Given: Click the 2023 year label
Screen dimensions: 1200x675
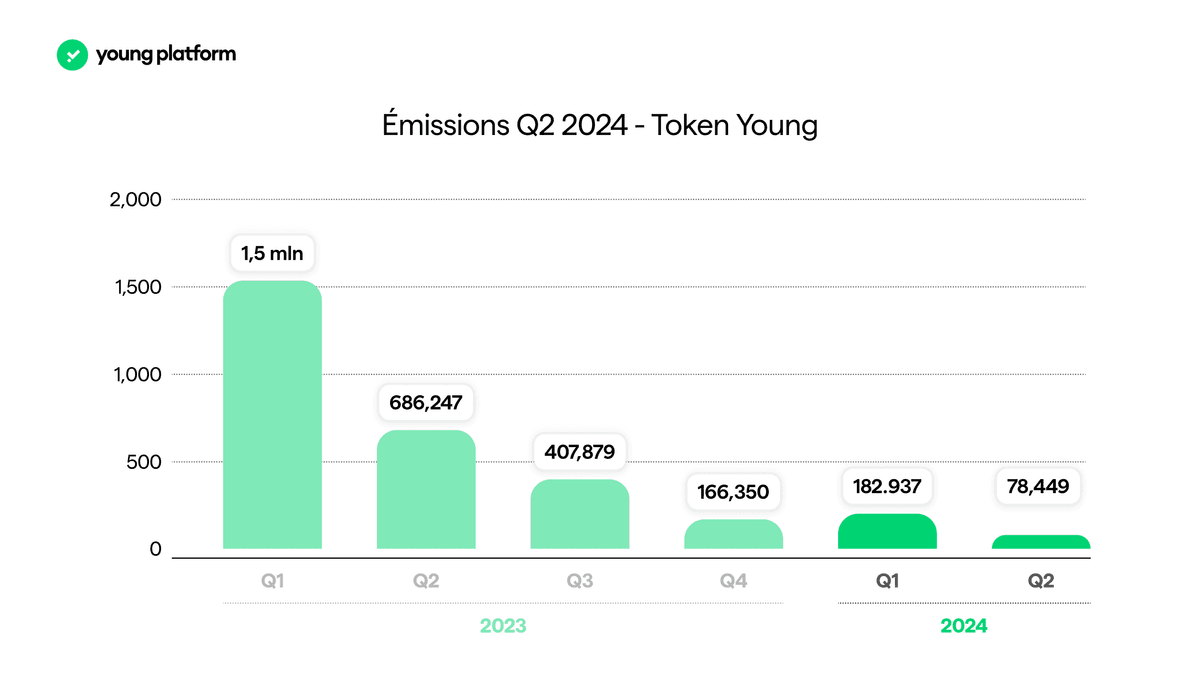Looking at the screenshot, I should tap(503, 627).
